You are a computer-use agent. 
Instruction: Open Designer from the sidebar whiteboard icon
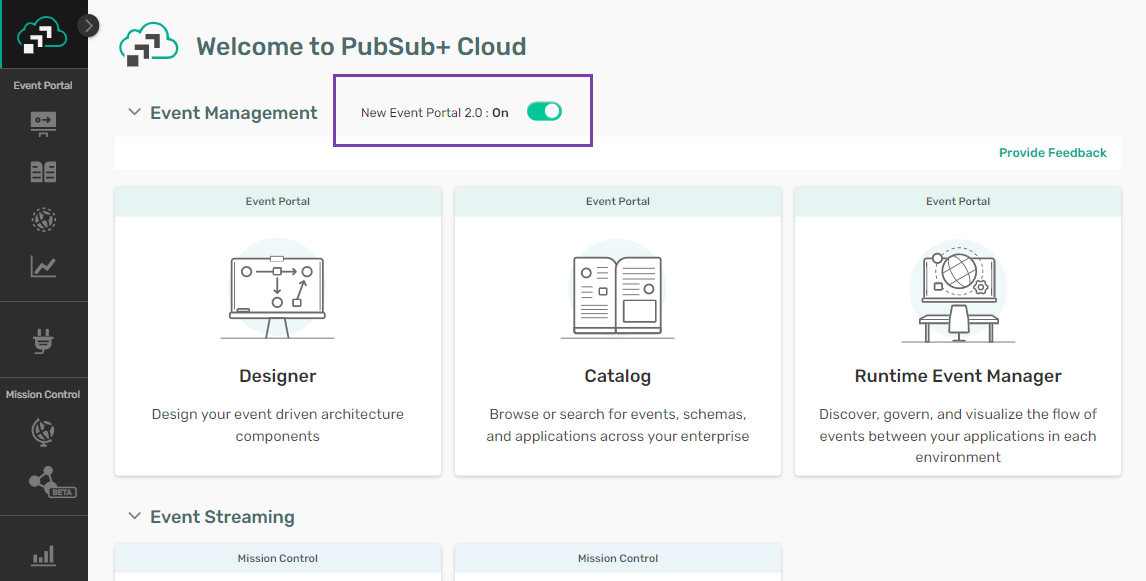tap(43, 124)
